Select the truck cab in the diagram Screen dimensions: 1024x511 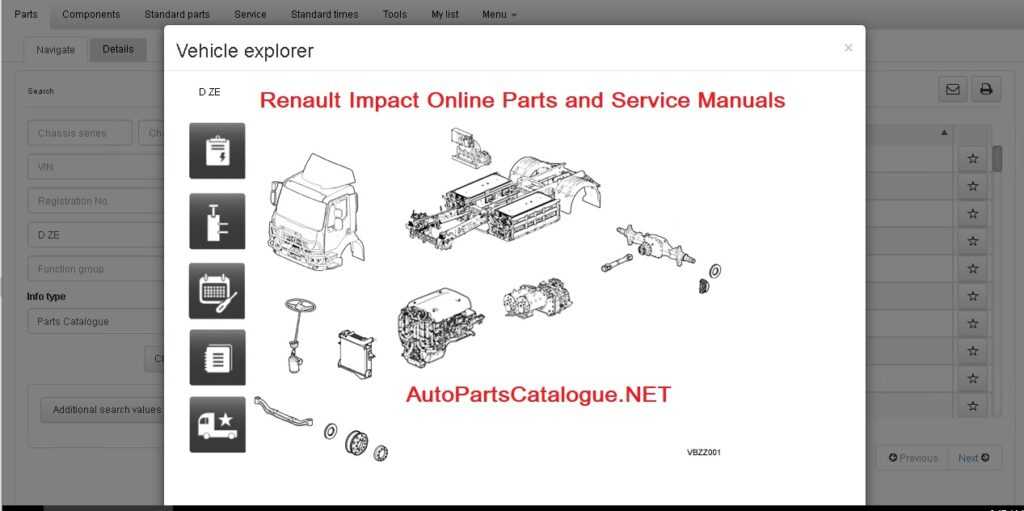click(x=315, y=213)
